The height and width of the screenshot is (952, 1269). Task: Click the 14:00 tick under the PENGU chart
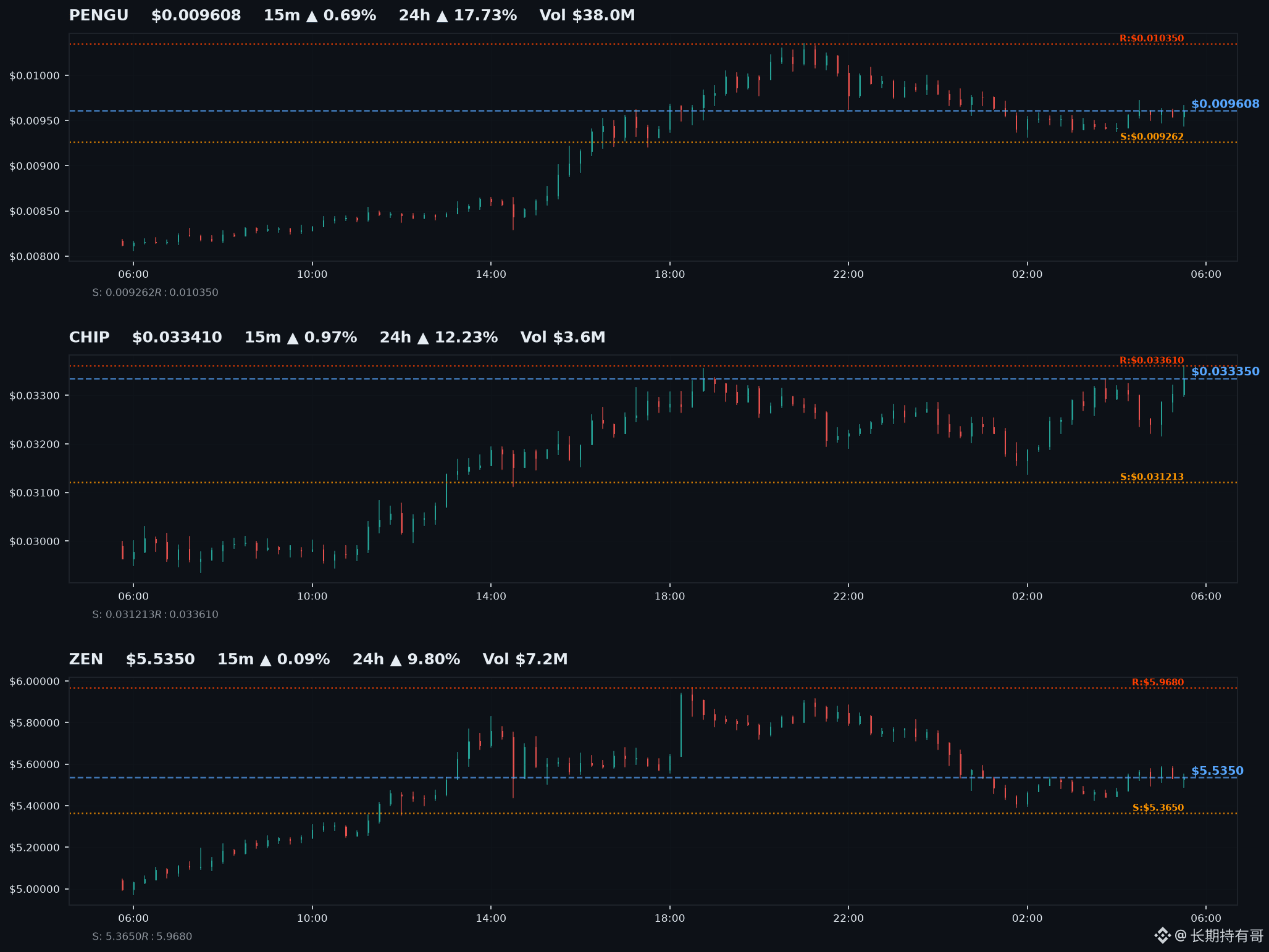[x=491, y=275]
